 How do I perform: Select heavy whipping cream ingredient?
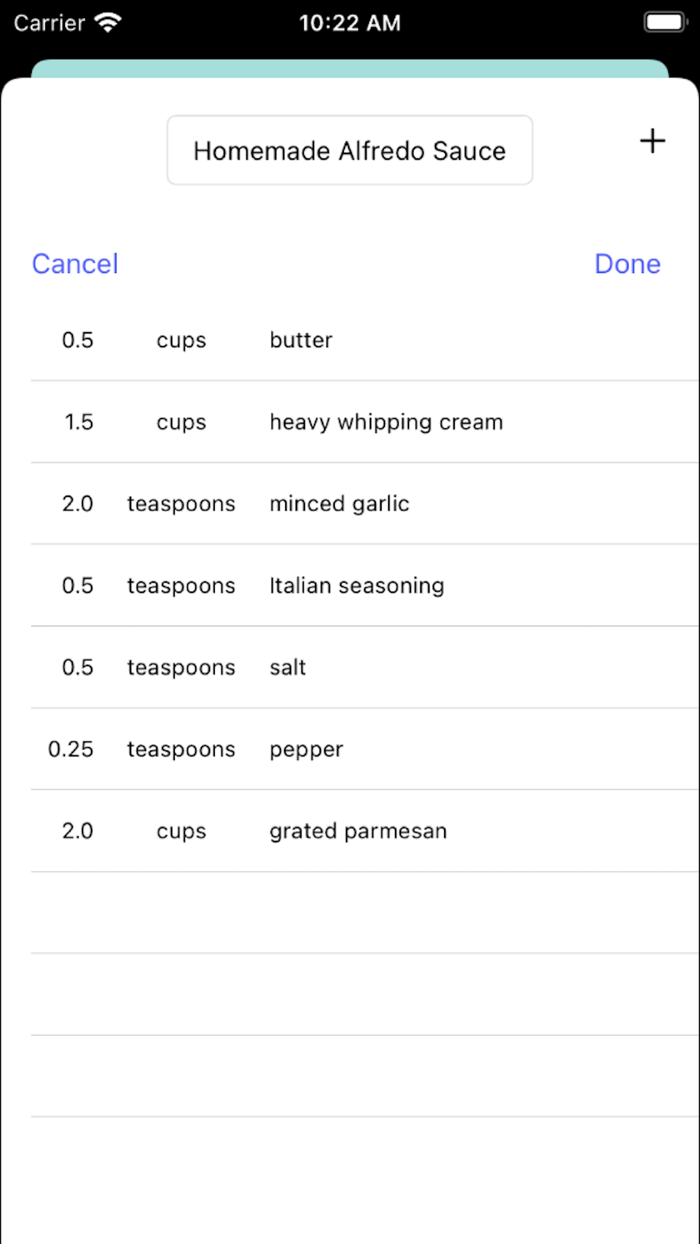tap(386, 422)
